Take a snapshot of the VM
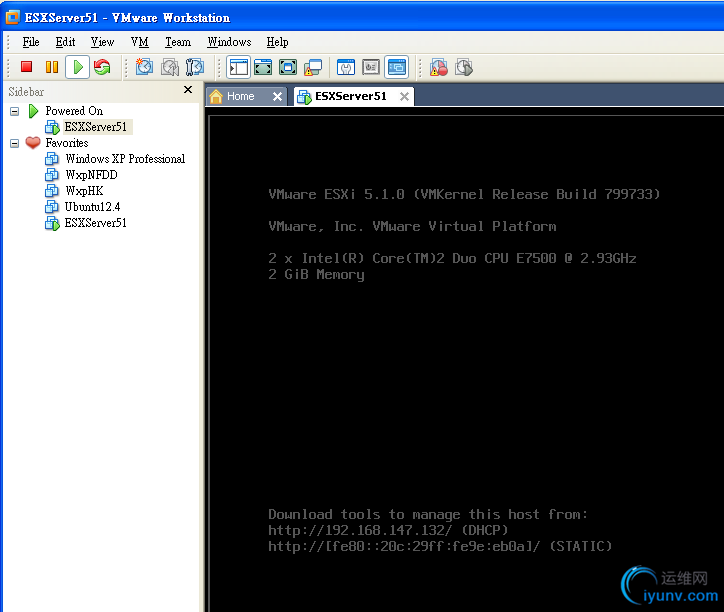This screenshot has height=612, width=724. pos(144,67)
